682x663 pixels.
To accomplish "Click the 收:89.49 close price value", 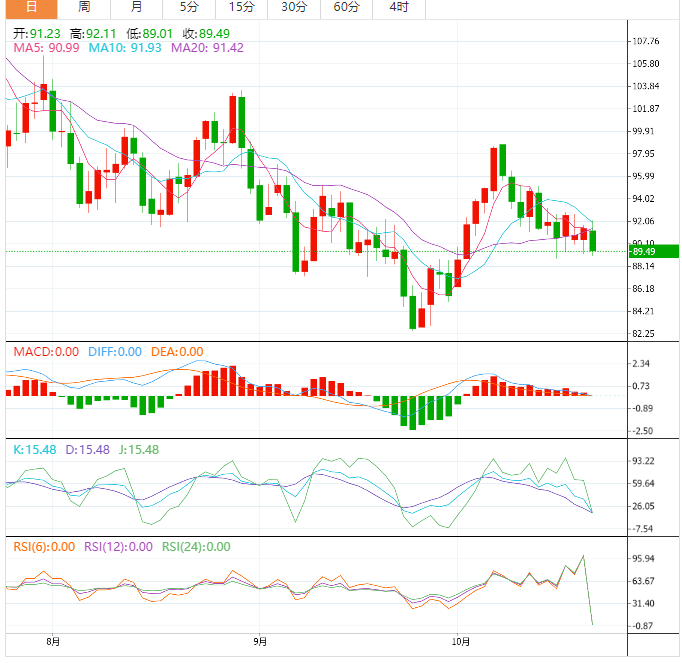I will (x=206, y=33).
